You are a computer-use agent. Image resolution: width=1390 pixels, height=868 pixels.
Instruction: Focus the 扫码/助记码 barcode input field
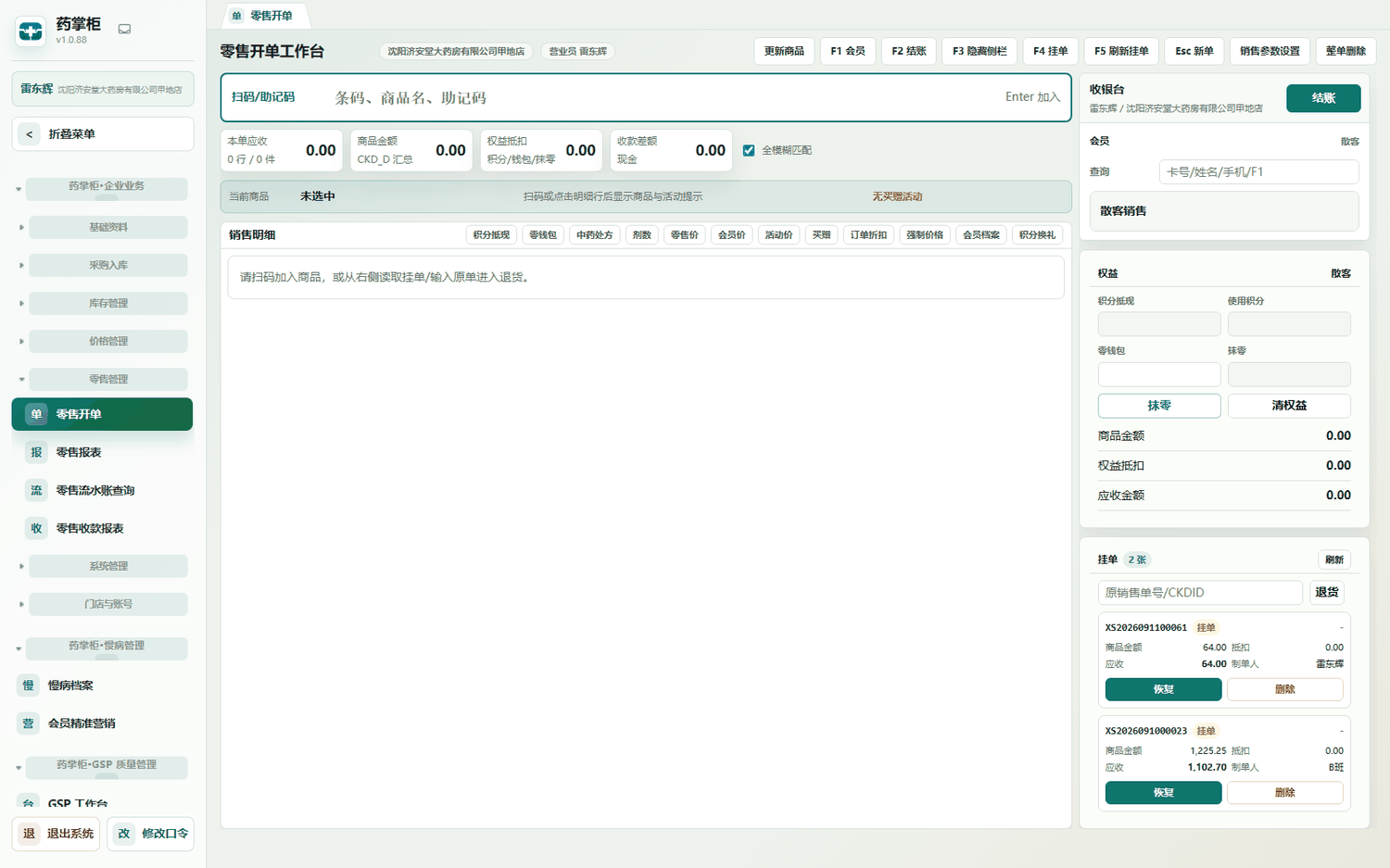(x=646, y=97)
